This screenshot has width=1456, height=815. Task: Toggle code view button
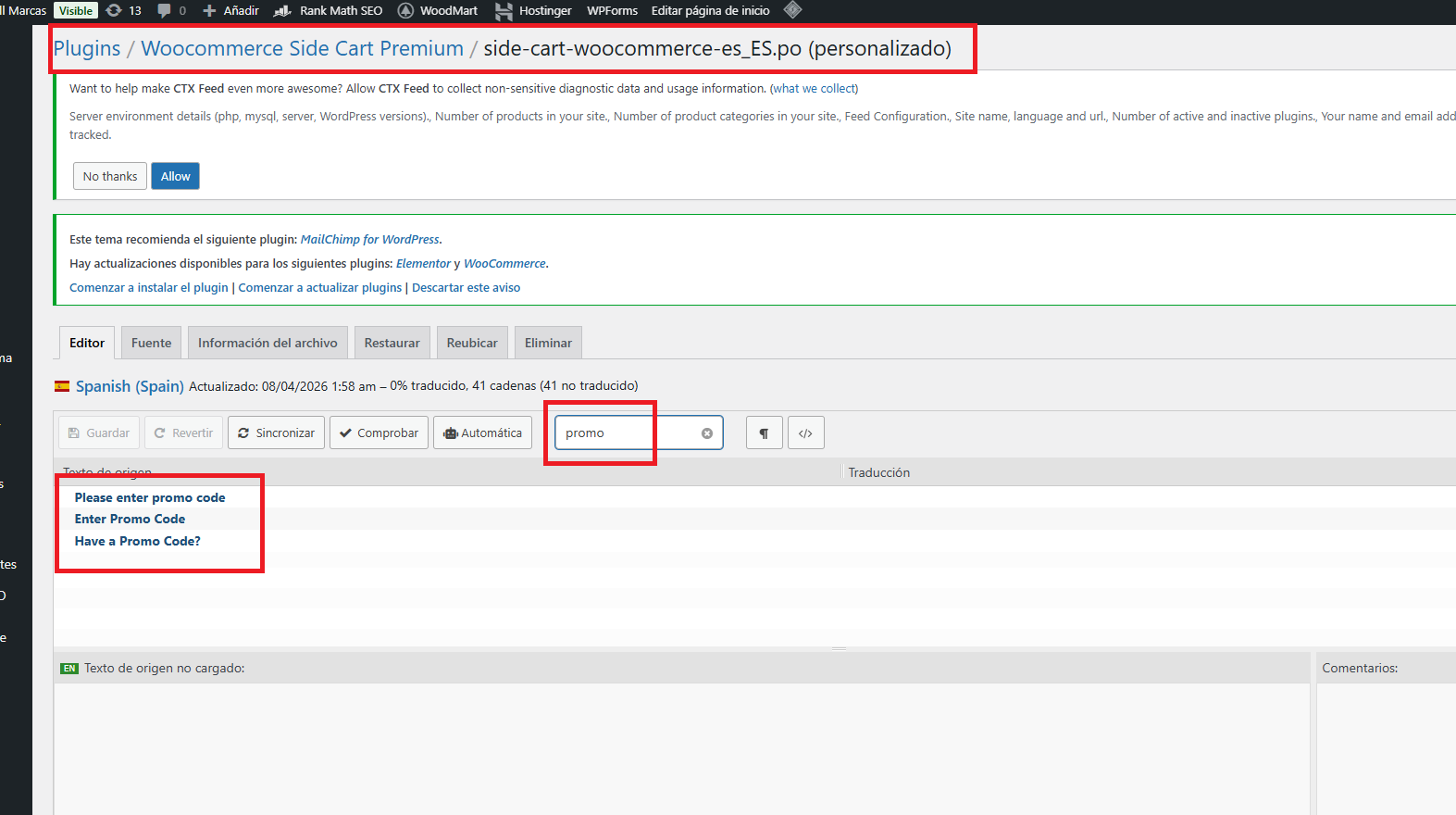coord(805,433)
